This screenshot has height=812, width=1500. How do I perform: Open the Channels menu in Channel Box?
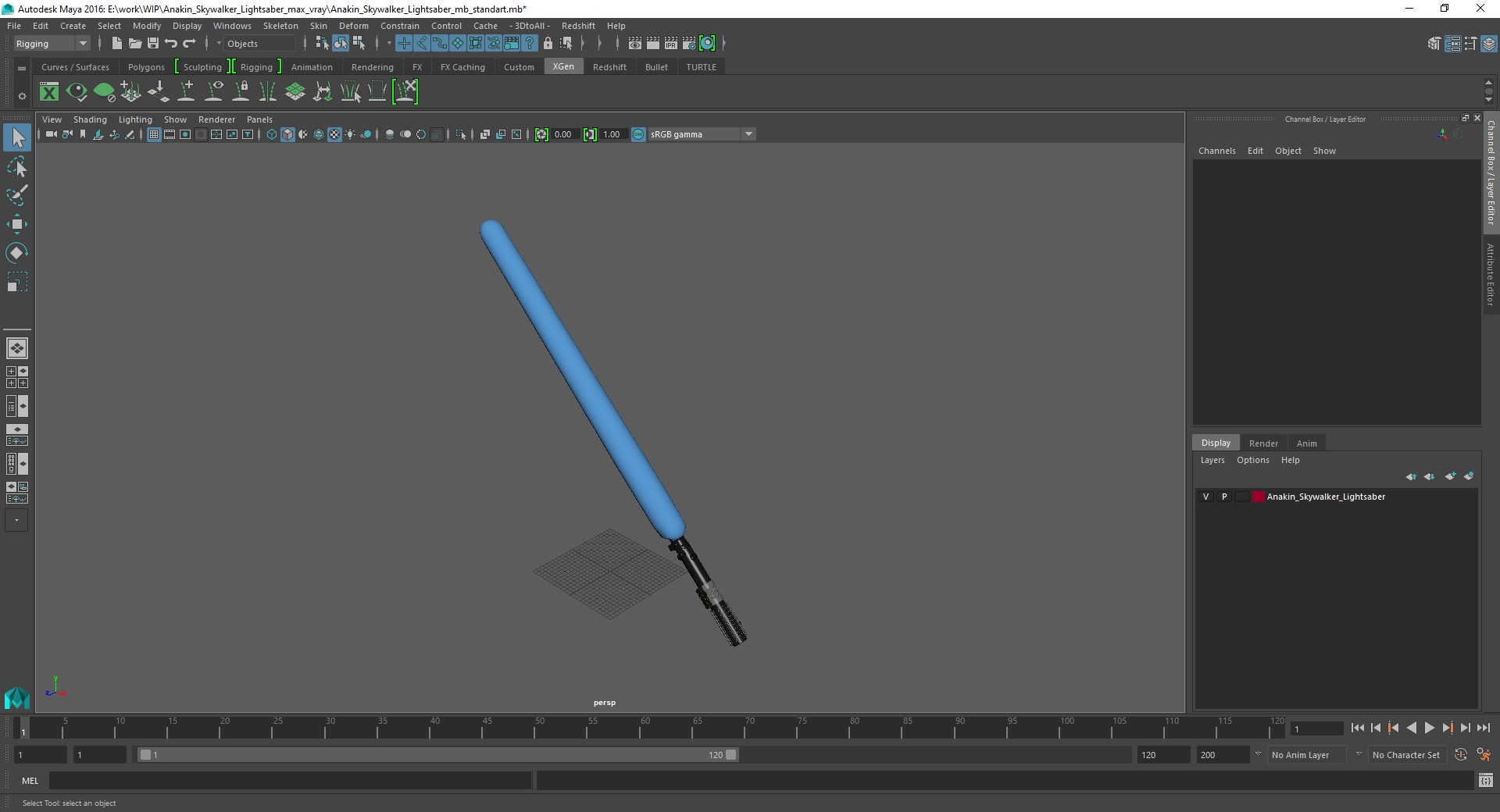pos(1217,151)
